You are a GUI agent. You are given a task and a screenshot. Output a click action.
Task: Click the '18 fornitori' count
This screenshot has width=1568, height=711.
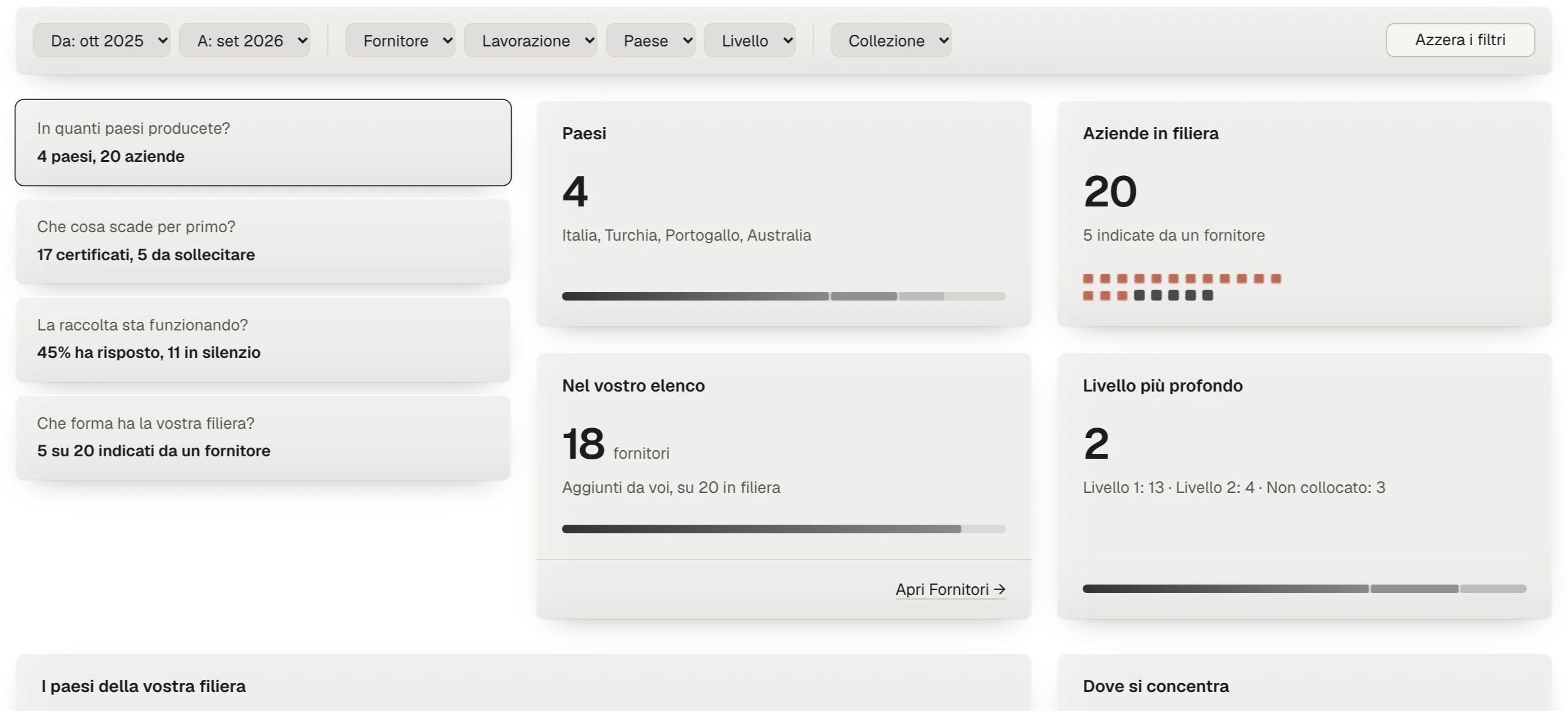tap(615, 444)
